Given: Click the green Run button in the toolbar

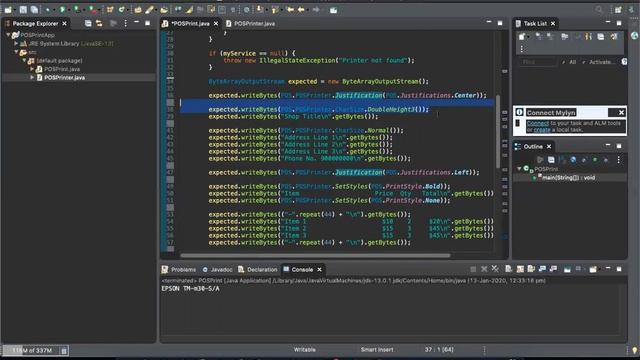Looking at the screenshot, I should pyautogui.click(x=62, y=9).
